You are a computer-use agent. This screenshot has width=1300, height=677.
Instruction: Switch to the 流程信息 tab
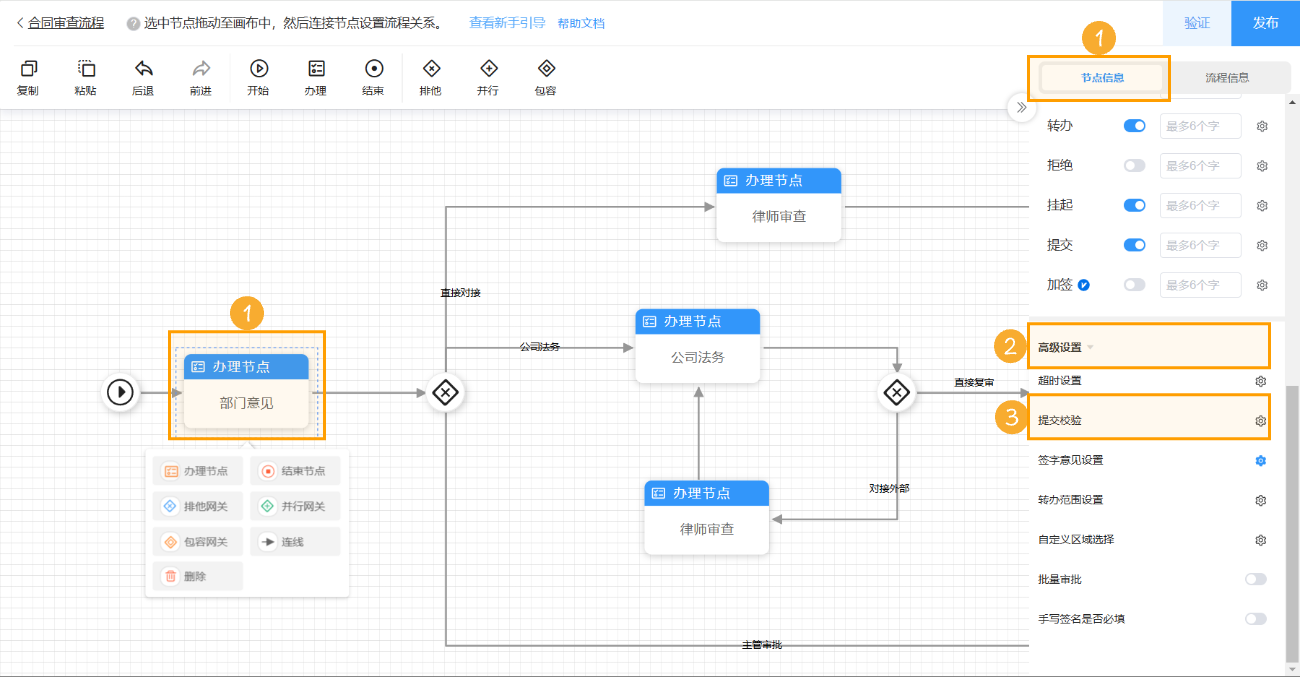click(x=1226, y=77)
